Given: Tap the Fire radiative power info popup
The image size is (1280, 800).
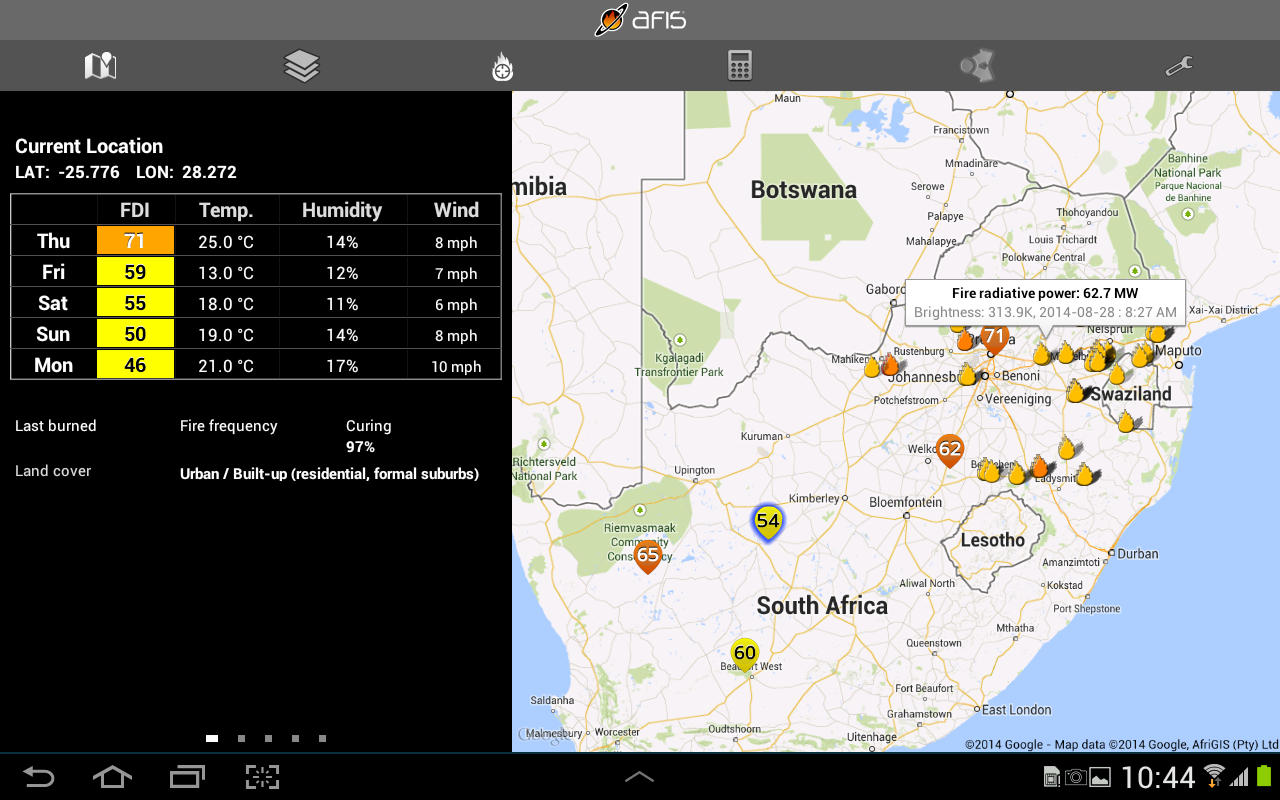Looking at the screenshot, I should (1044, 302).
